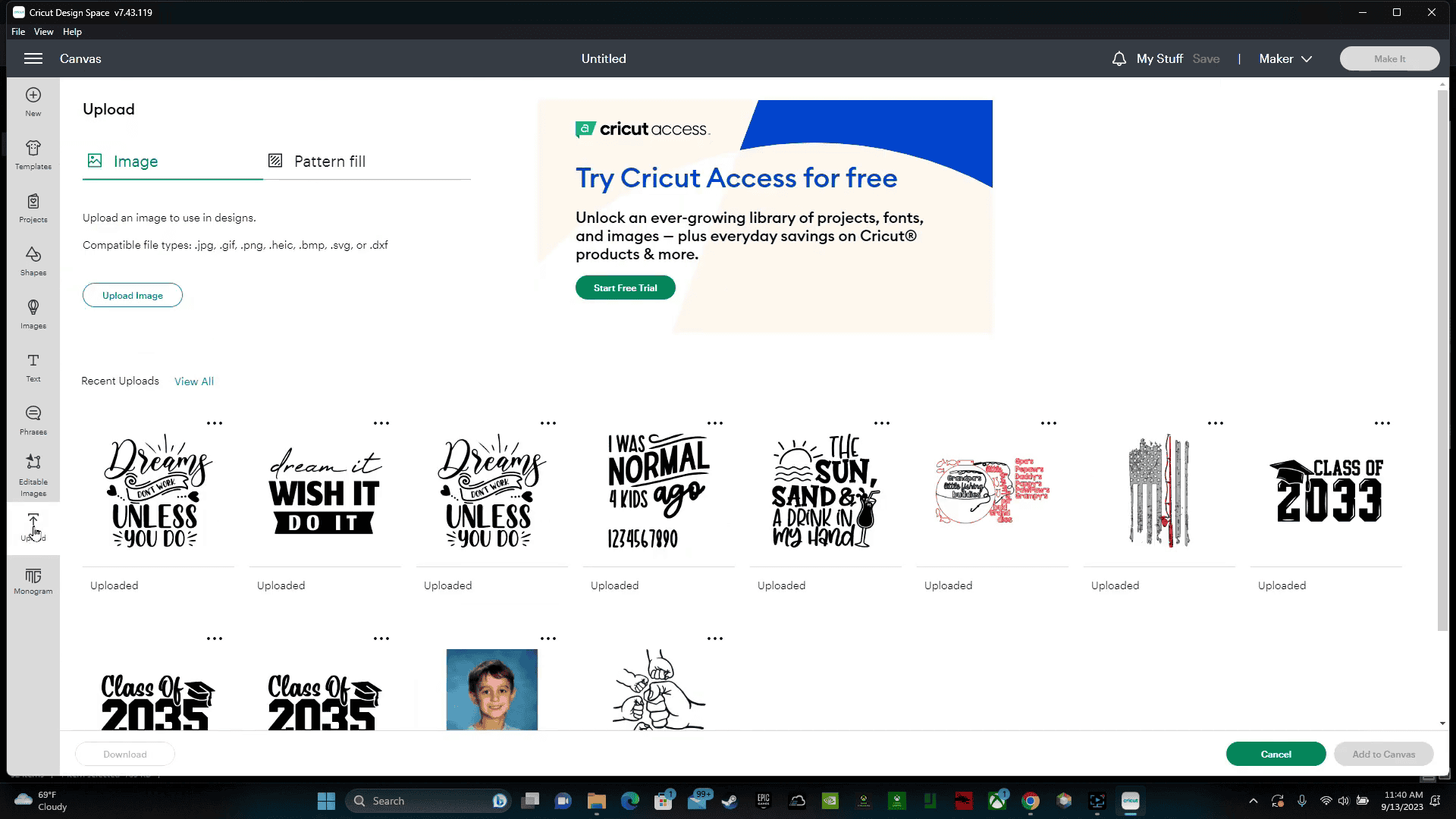Open the options menu for dream it WISH IT upload
This screenshot has height=819, width=1456.
[x=381, y=423]
